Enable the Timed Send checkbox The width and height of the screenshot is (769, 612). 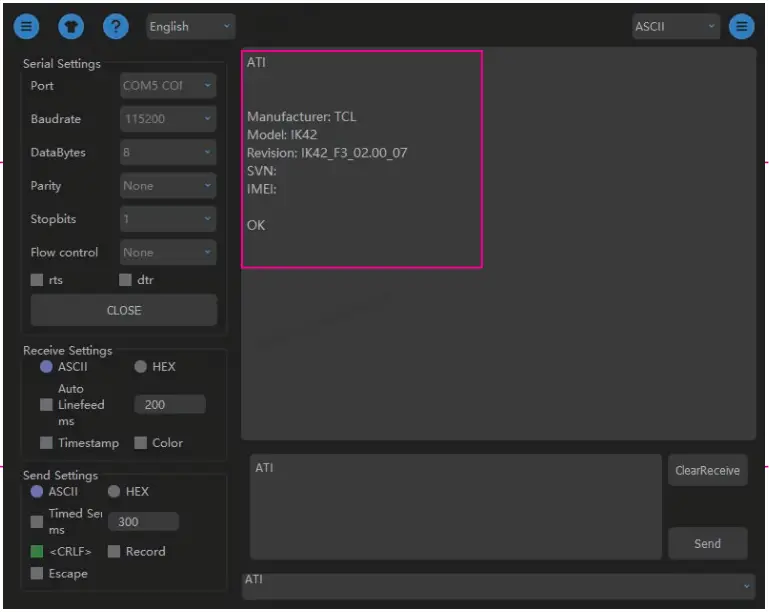coord(37,521)
